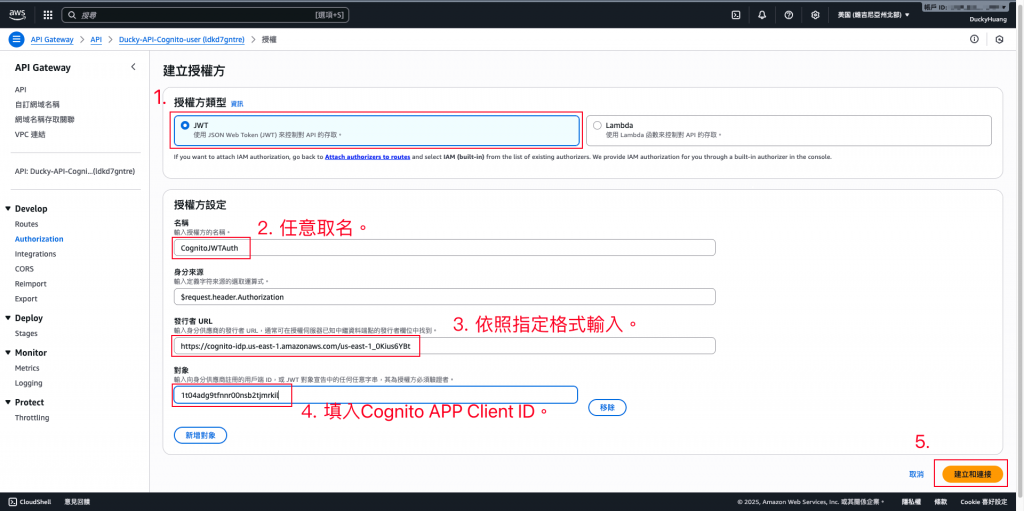Open the help question mark menu
This screenshot has width=1024, height=511.
[788, 14]
